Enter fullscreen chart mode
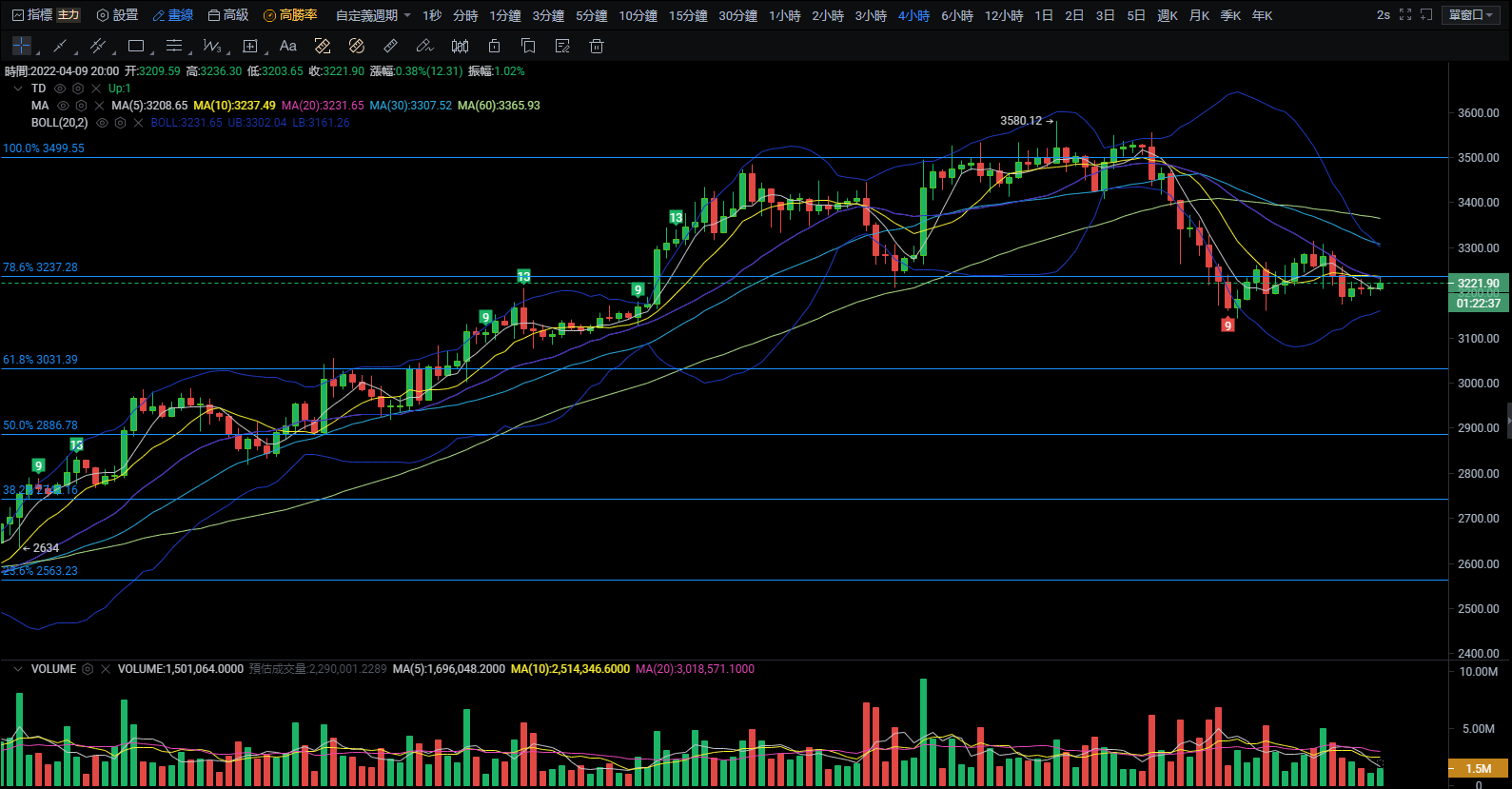Screen dimensions: 1512x789 click(1405, 15)
